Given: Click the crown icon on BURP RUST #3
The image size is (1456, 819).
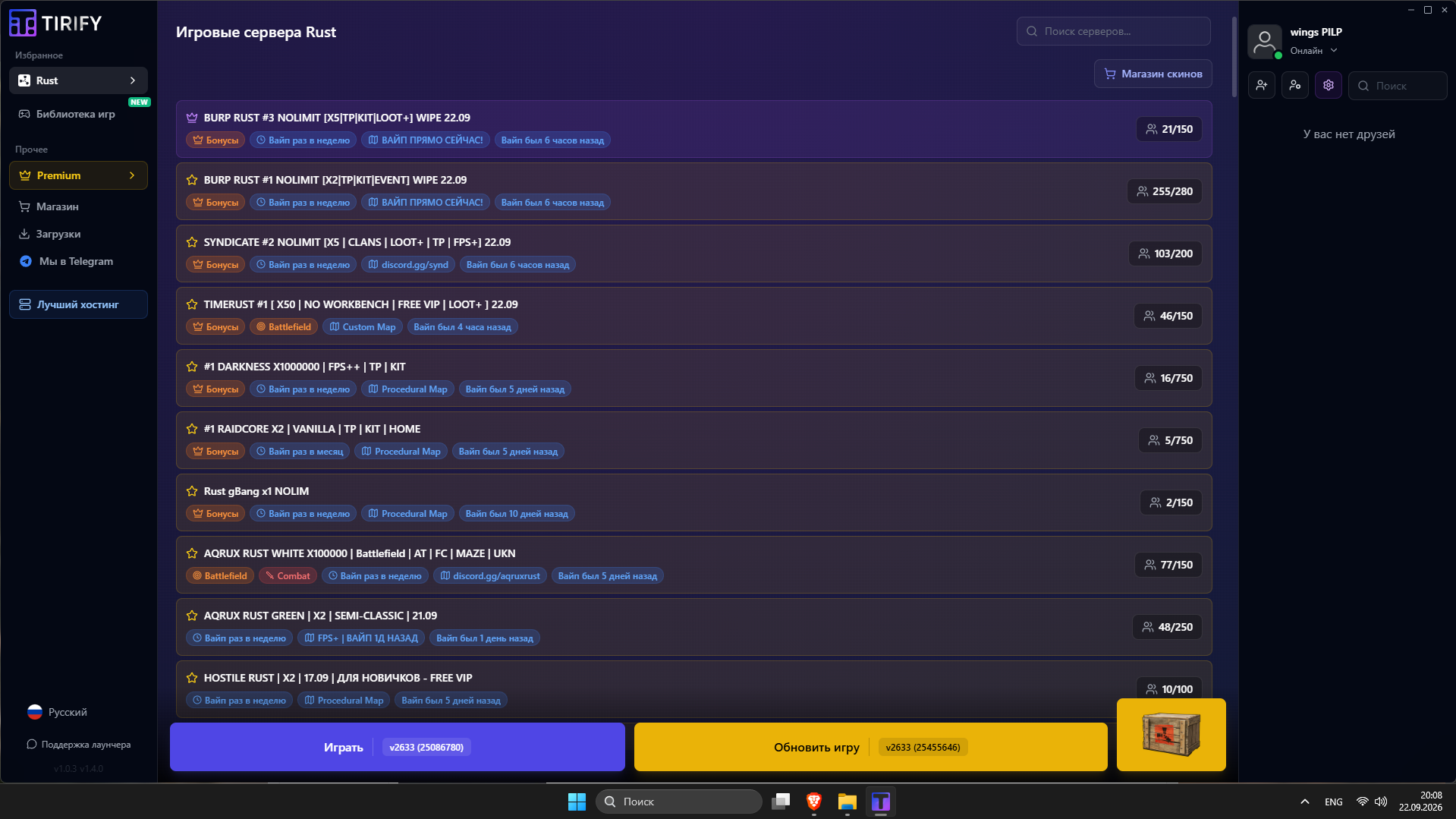Looking at the screenshot, I should pos(192,118).
